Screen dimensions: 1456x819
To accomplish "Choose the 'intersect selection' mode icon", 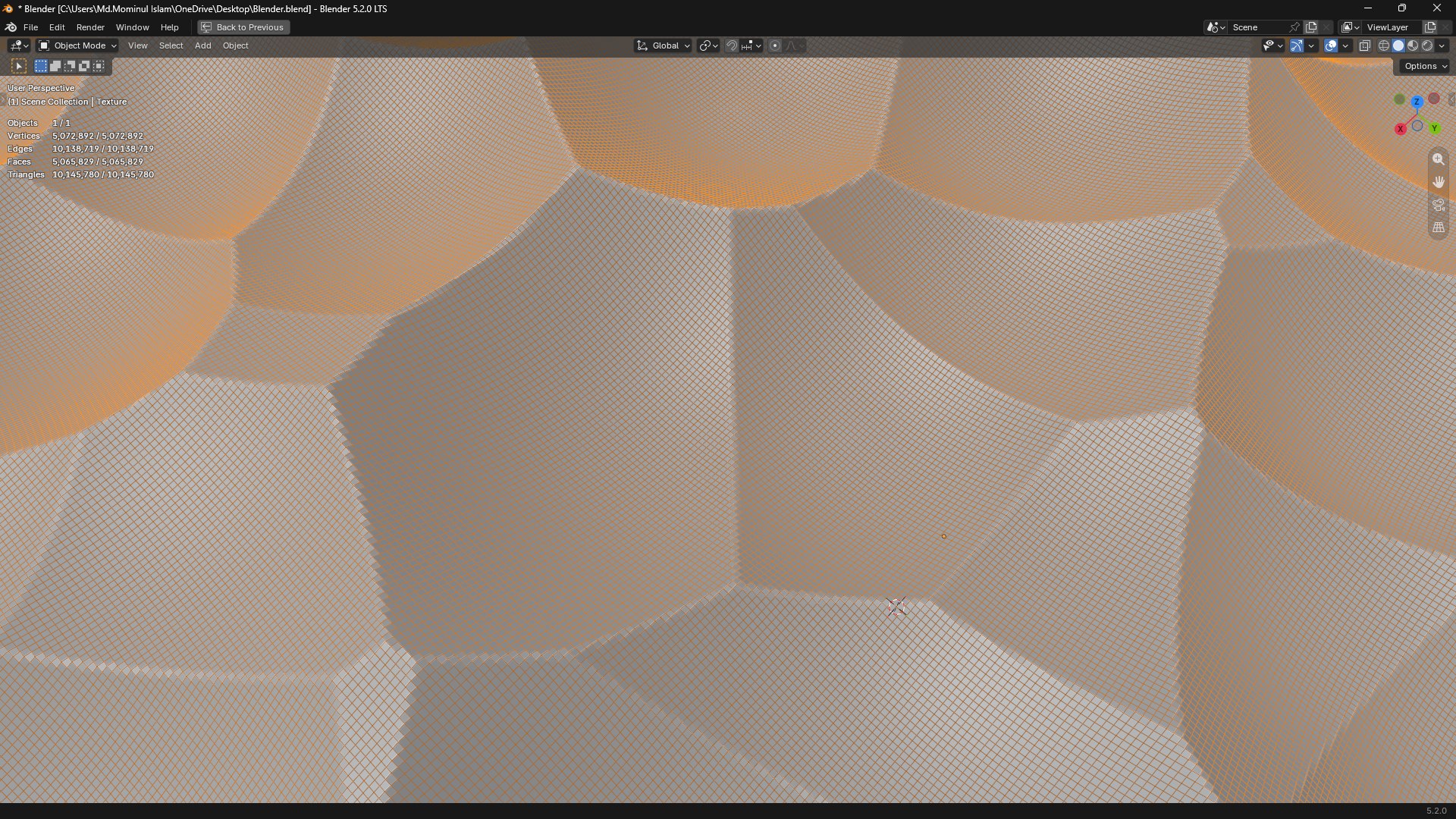I will tap(99, 67).
